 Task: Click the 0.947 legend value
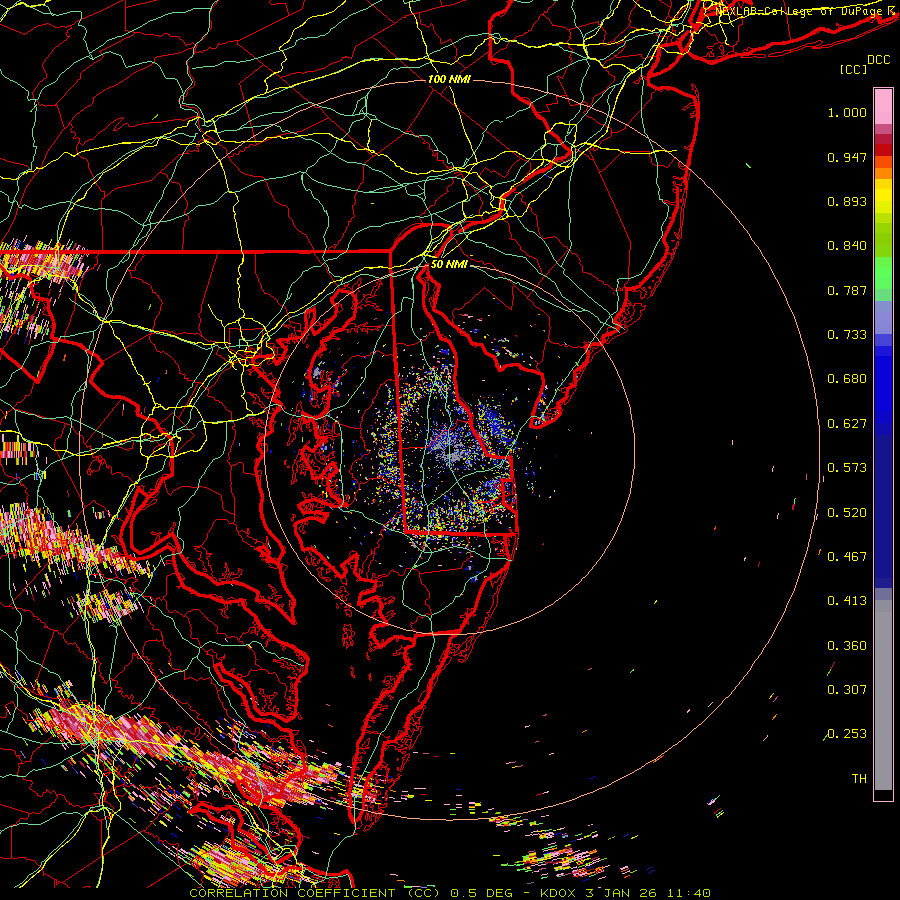[847, 157]
